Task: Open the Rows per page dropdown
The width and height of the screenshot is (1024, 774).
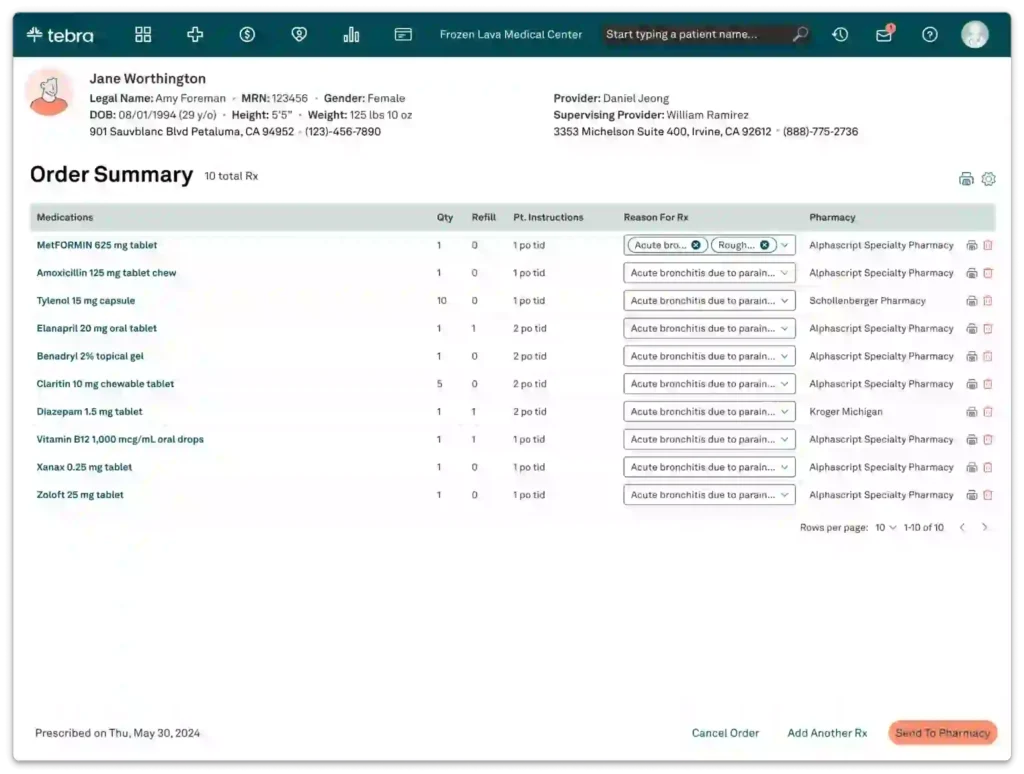Action: coord(884,527)
